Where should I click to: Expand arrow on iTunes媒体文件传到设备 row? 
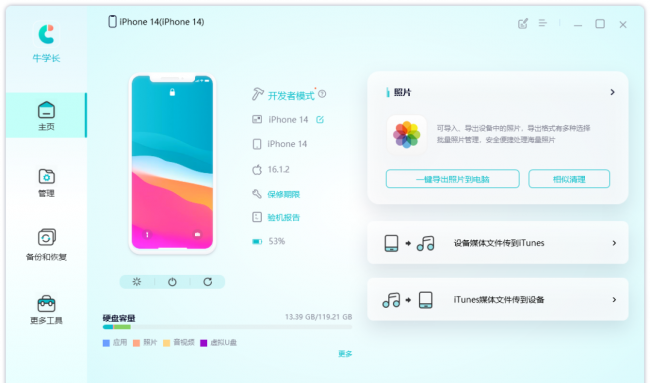click(x=614, y=299)
